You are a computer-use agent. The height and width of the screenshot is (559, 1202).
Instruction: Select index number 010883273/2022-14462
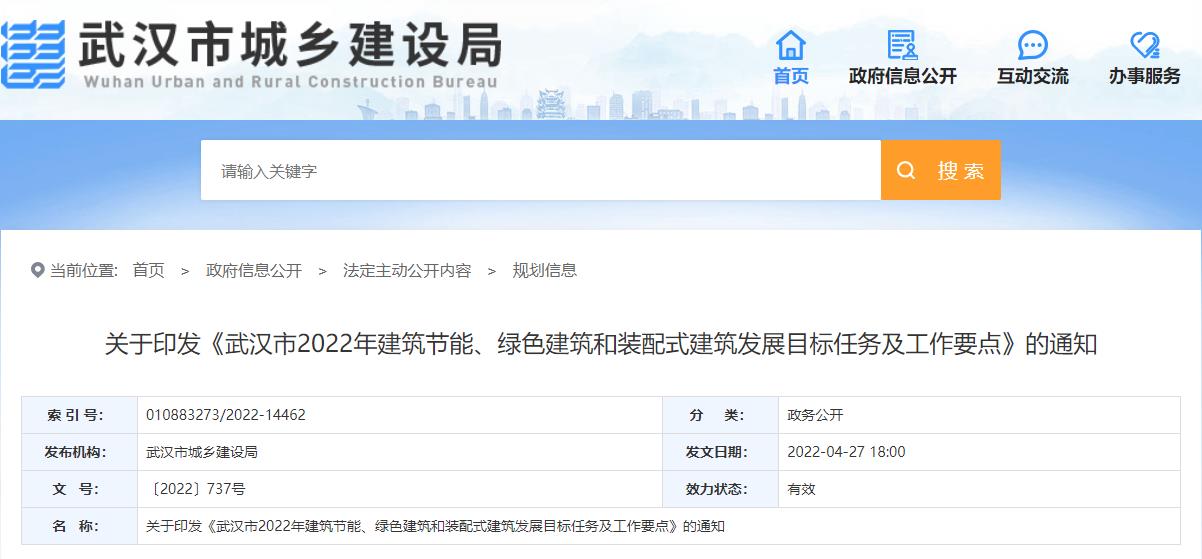pyautogui.click(x=225, y=415)
